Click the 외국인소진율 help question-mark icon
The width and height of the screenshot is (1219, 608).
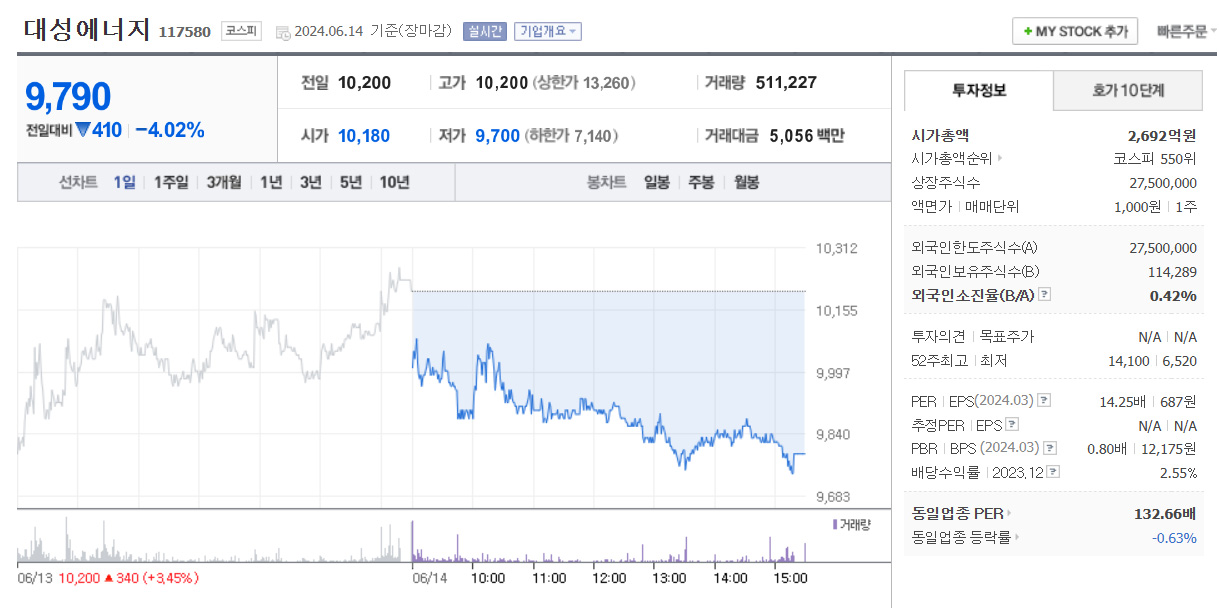click(x=1044, y=295)
